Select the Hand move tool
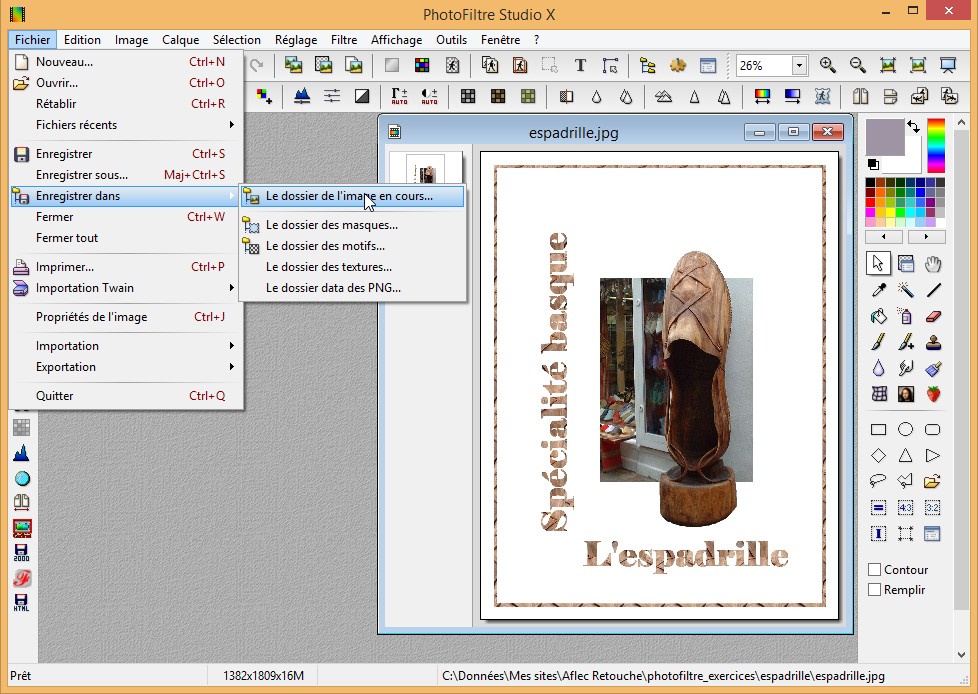Viewport: 978px width, 694px height. click(x=933, y=264)
